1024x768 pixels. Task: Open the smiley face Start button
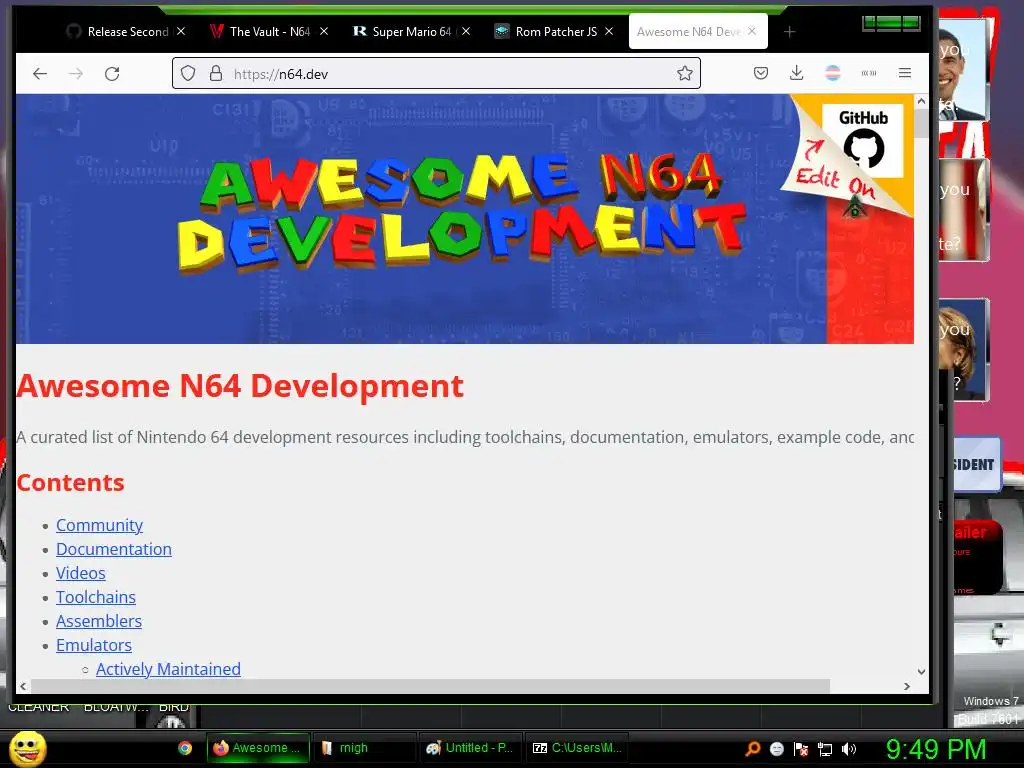(27, 748)
